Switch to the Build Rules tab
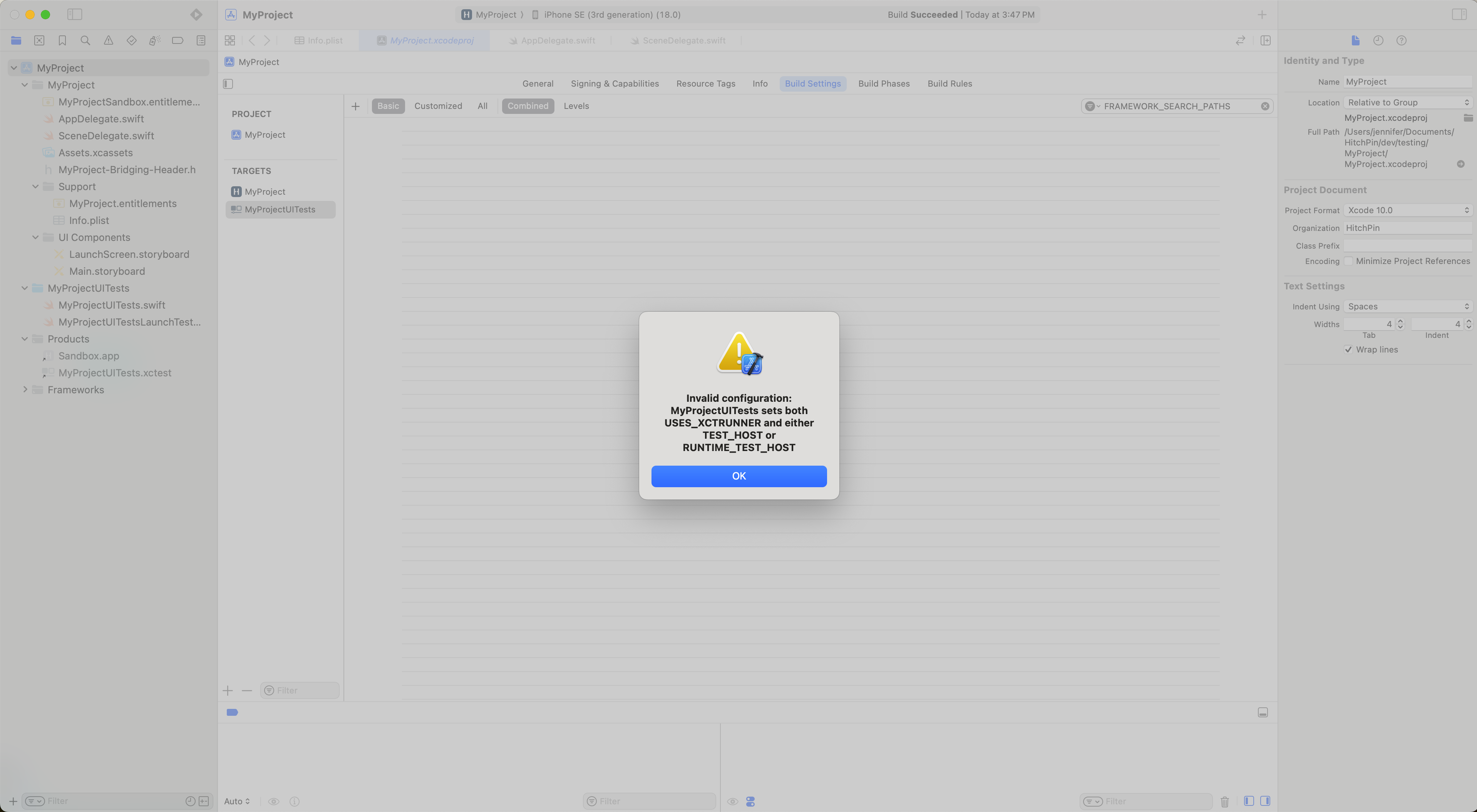The image size is (1477, 812). click(949, 84)
